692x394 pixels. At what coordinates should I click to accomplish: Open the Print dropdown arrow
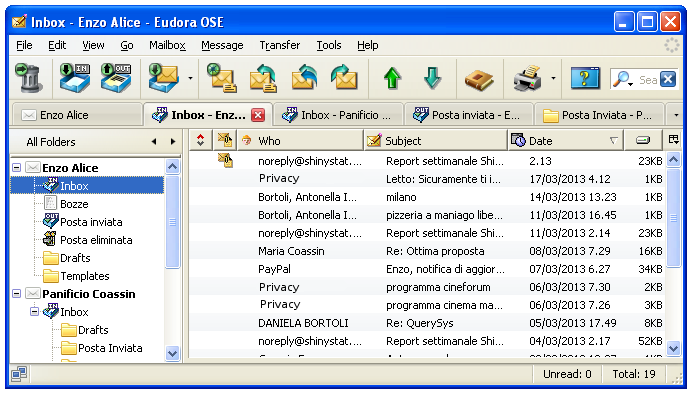(x=553, y=79)
